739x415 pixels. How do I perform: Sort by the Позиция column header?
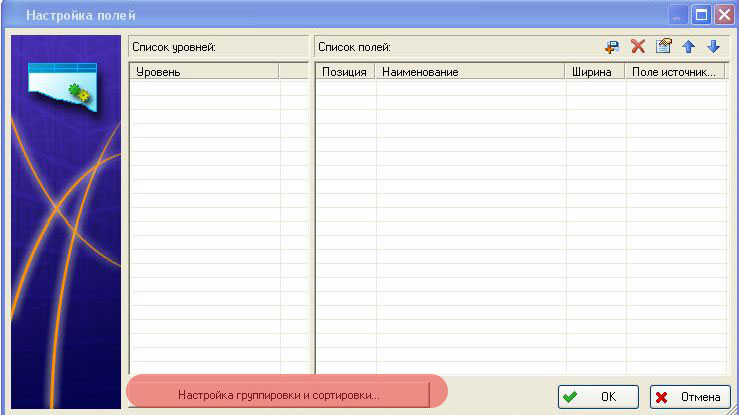(345, 72)
